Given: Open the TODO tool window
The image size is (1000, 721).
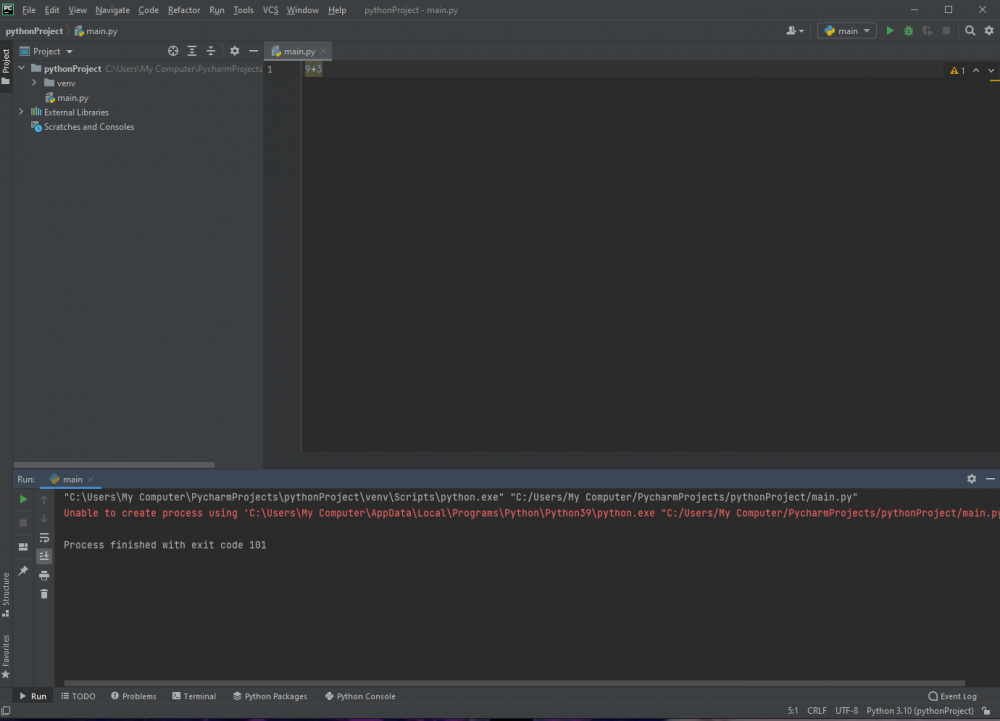Looking at the screenshot, I should click(78, 696).
